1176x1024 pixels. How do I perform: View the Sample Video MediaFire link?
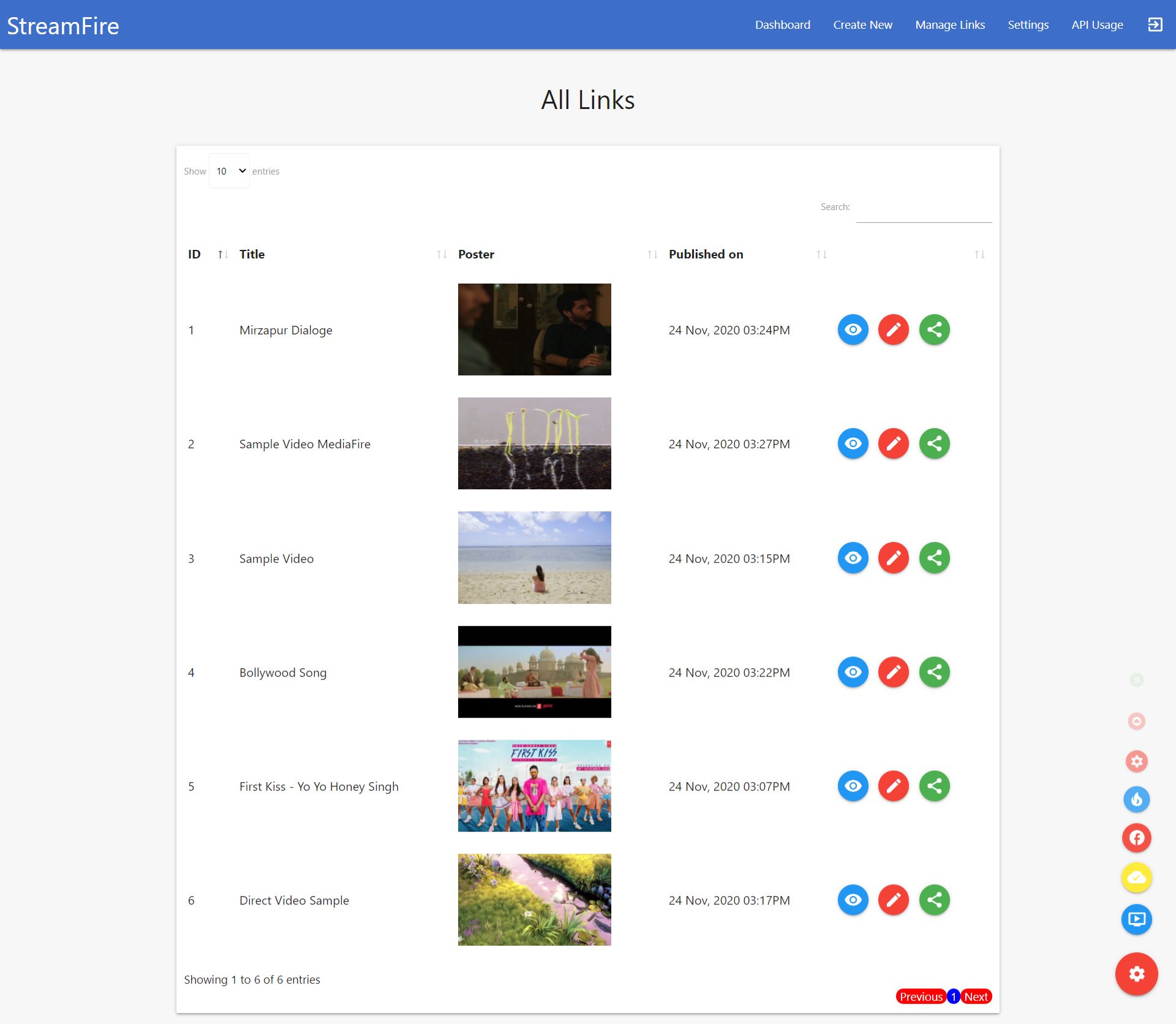[x=853, y=443]
